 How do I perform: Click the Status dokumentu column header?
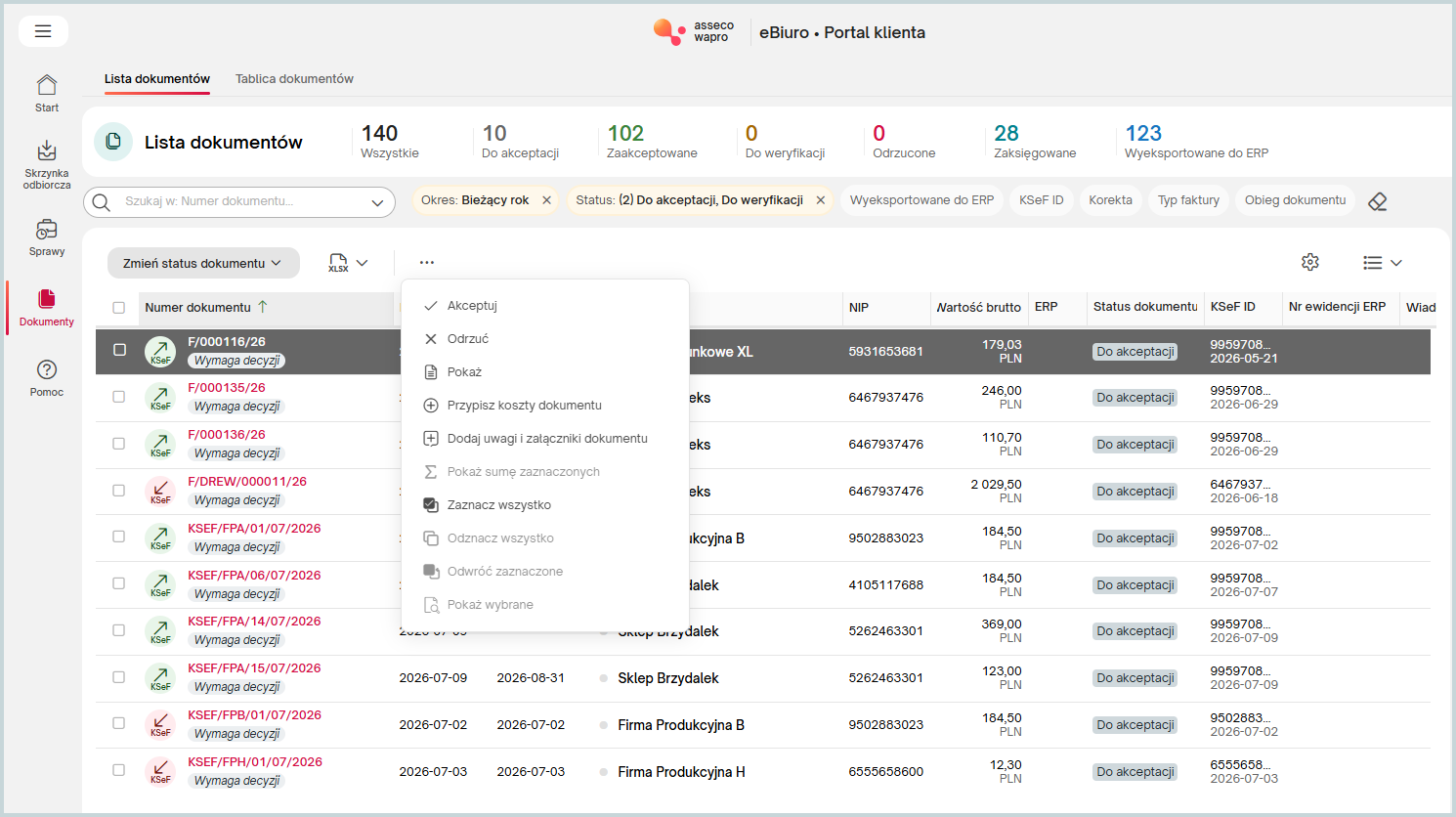pos(1145,307)
